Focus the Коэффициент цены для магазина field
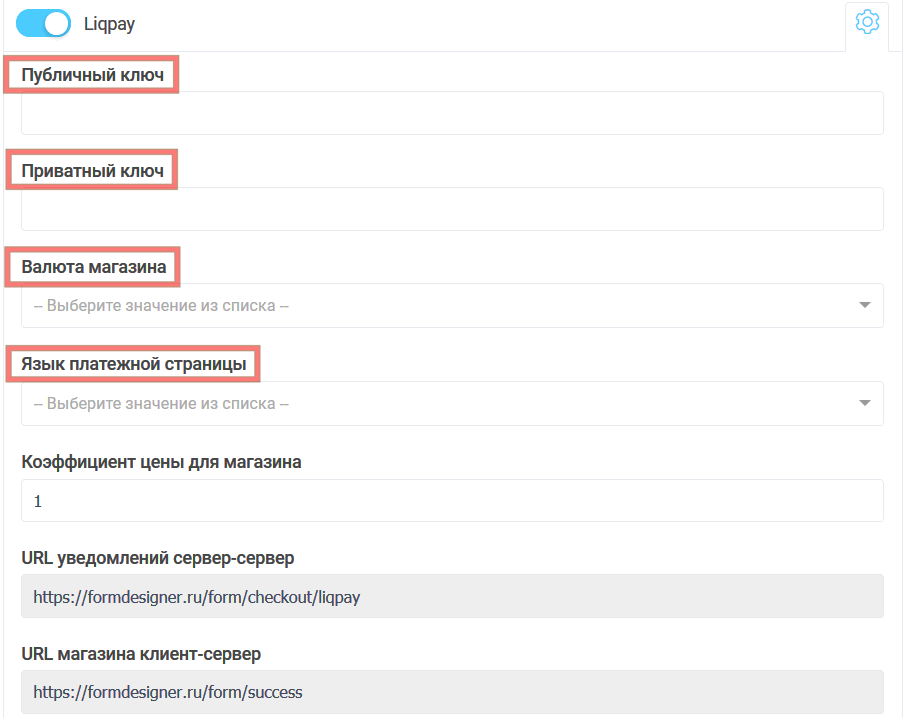The height and width of the screenshot is (718, 905). point(452,500)
